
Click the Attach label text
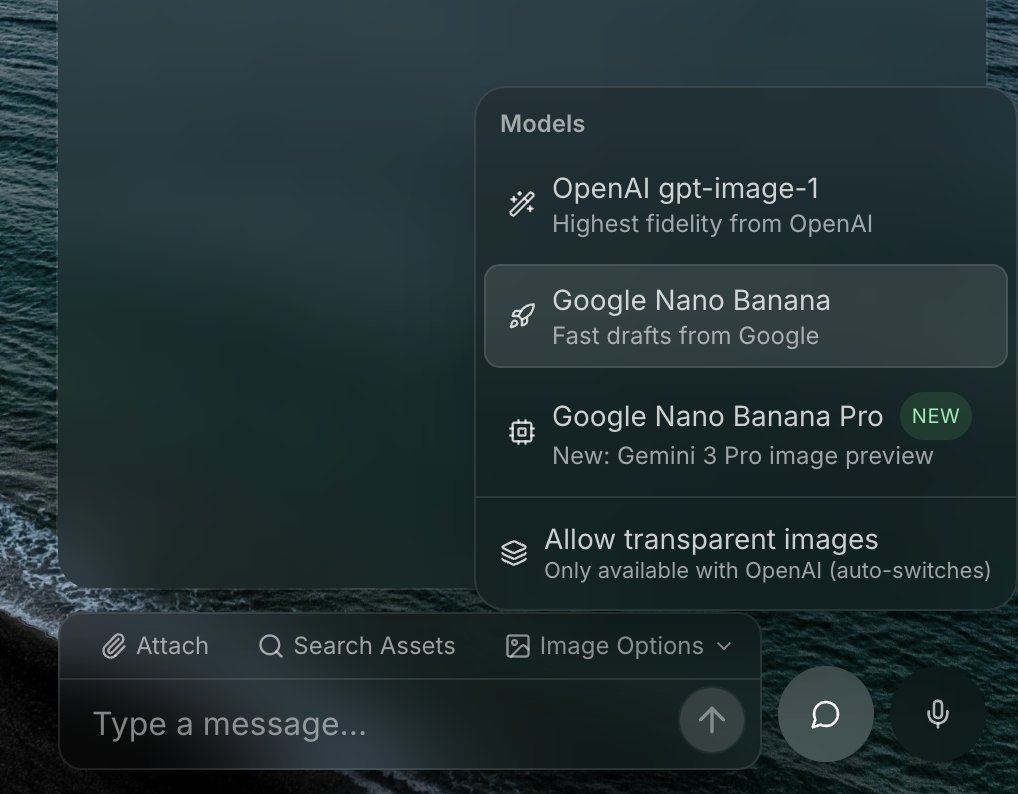point(172,647)
